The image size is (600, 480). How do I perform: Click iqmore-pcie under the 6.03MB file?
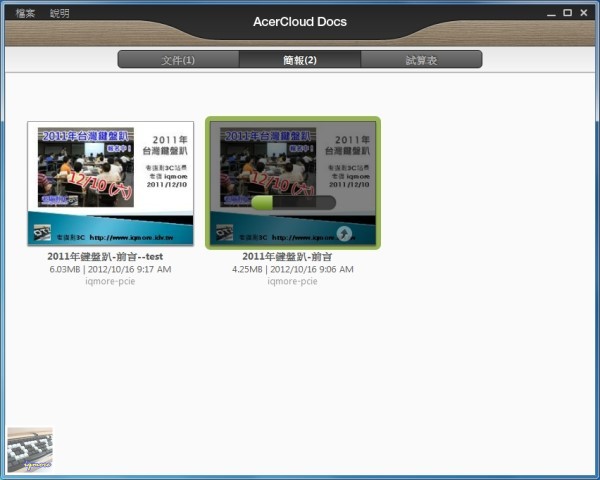click(110, 281)
